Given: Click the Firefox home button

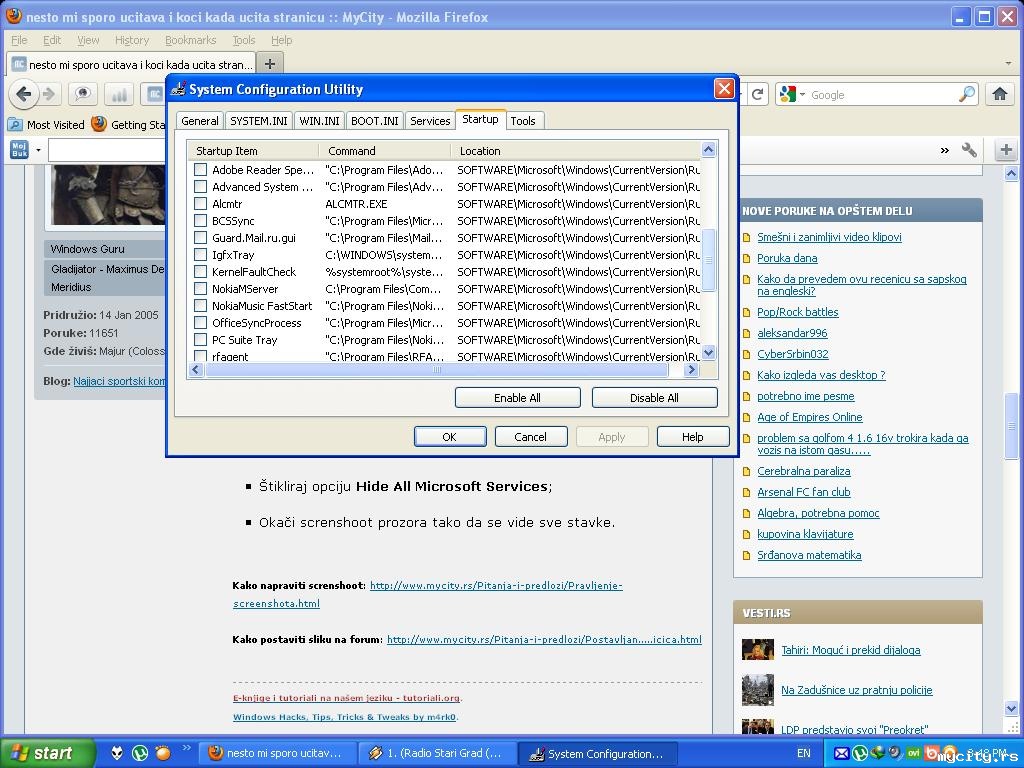Looking at the screenshot, I should (x=999, y=94).
